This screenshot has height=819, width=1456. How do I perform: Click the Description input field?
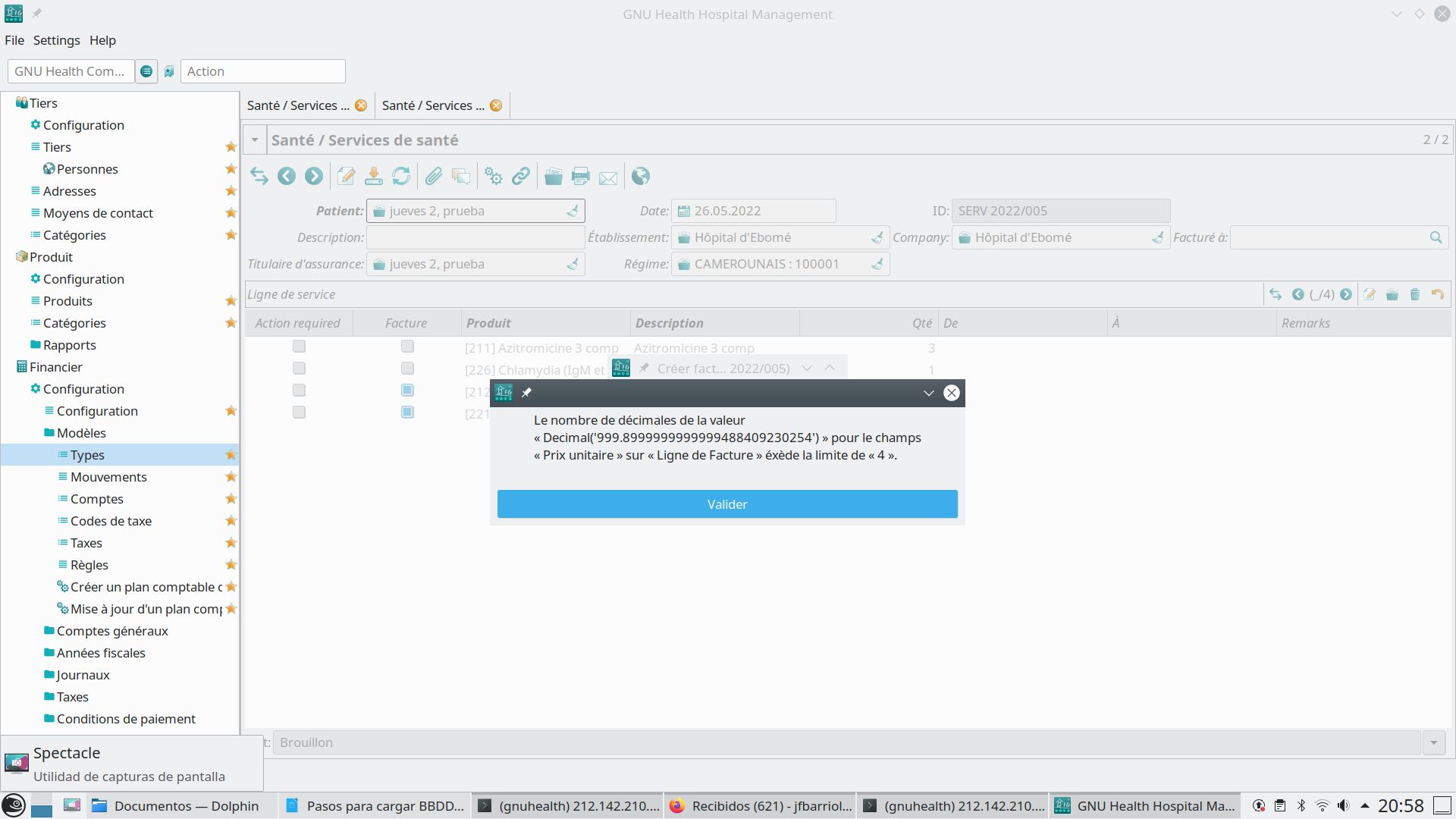475,237
